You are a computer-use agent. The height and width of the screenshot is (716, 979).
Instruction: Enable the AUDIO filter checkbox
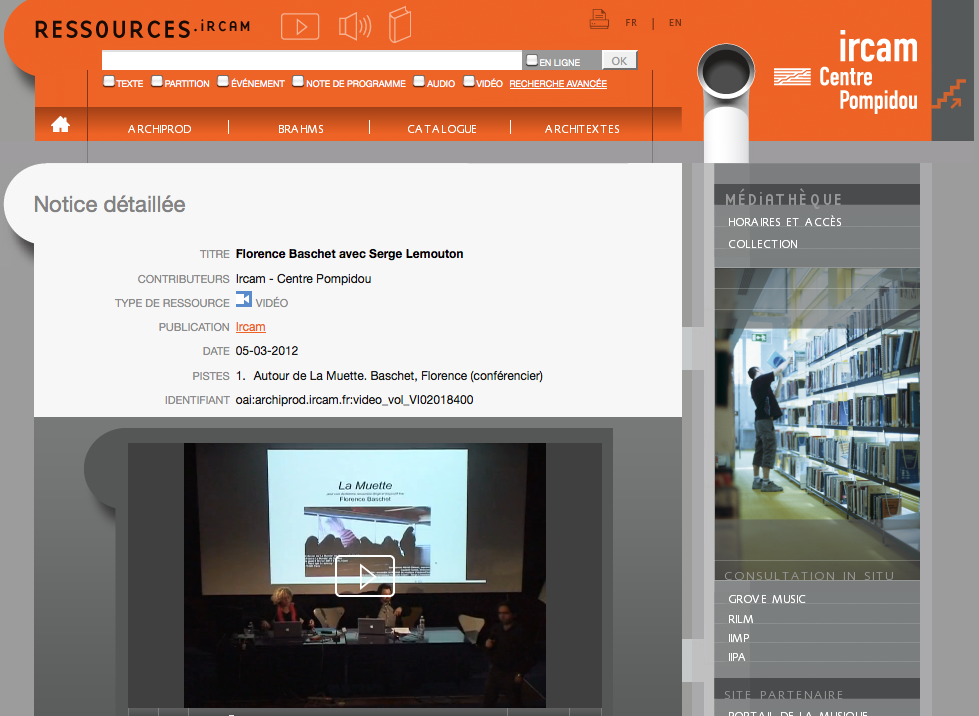419,81
